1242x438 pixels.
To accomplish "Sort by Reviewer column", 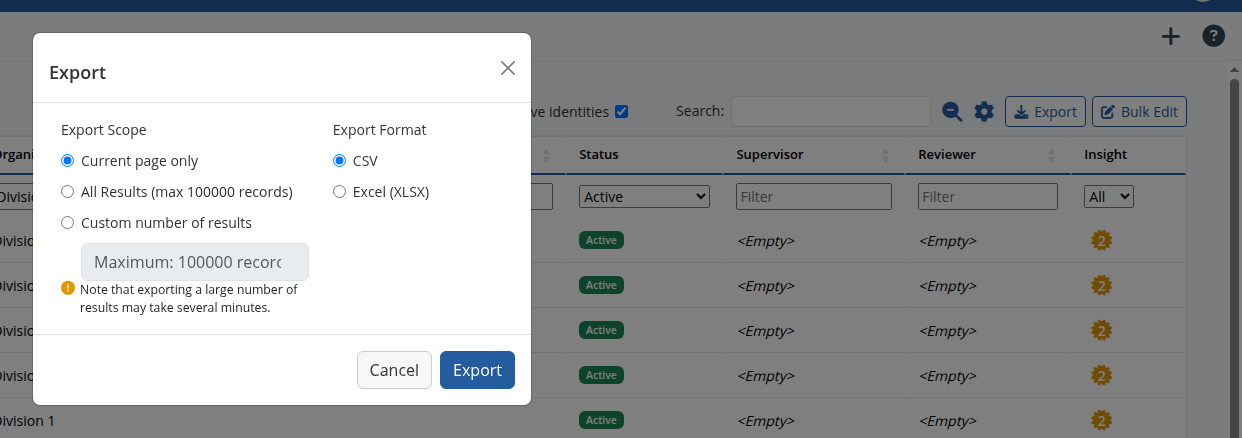I will (947, 155).
